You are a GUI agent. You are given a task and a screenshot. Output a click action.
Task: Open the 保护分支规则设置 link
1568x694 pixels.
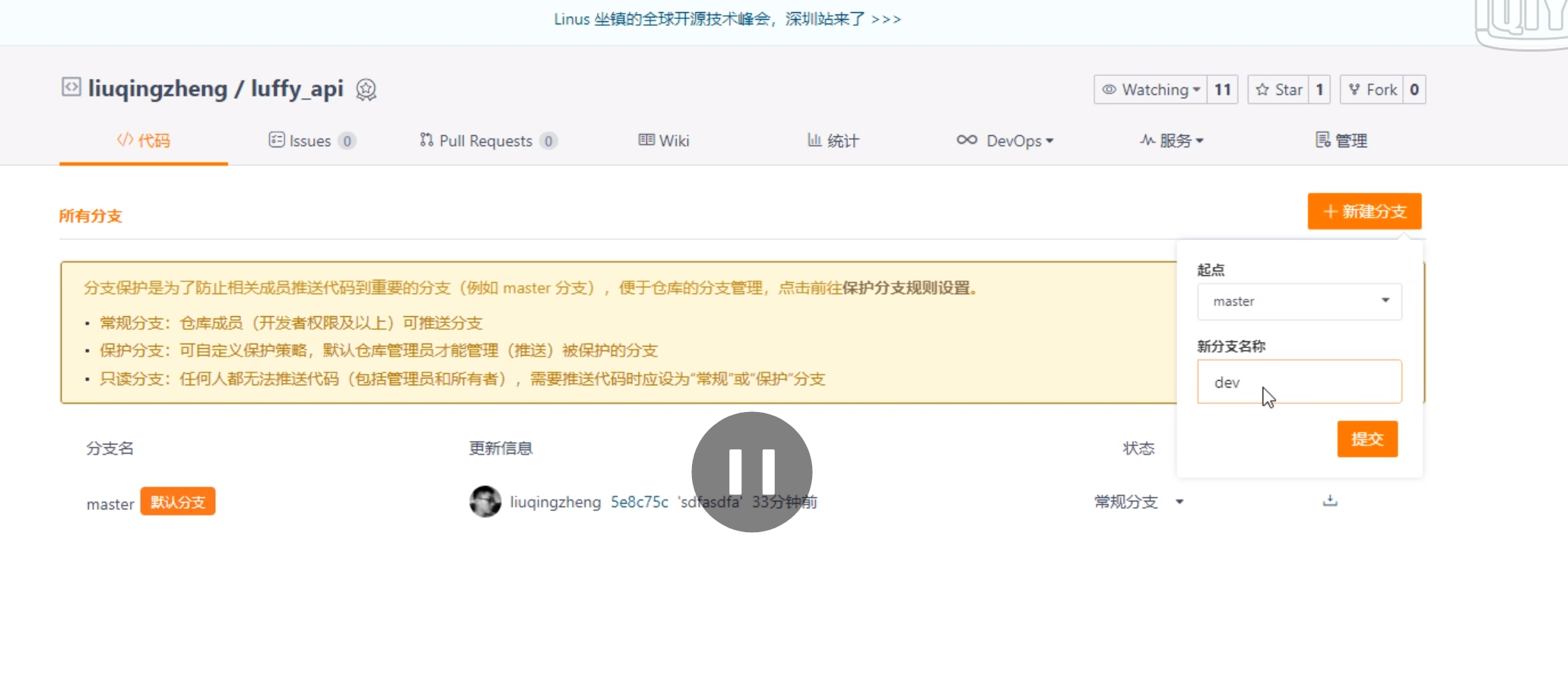[x=906, y=288]
